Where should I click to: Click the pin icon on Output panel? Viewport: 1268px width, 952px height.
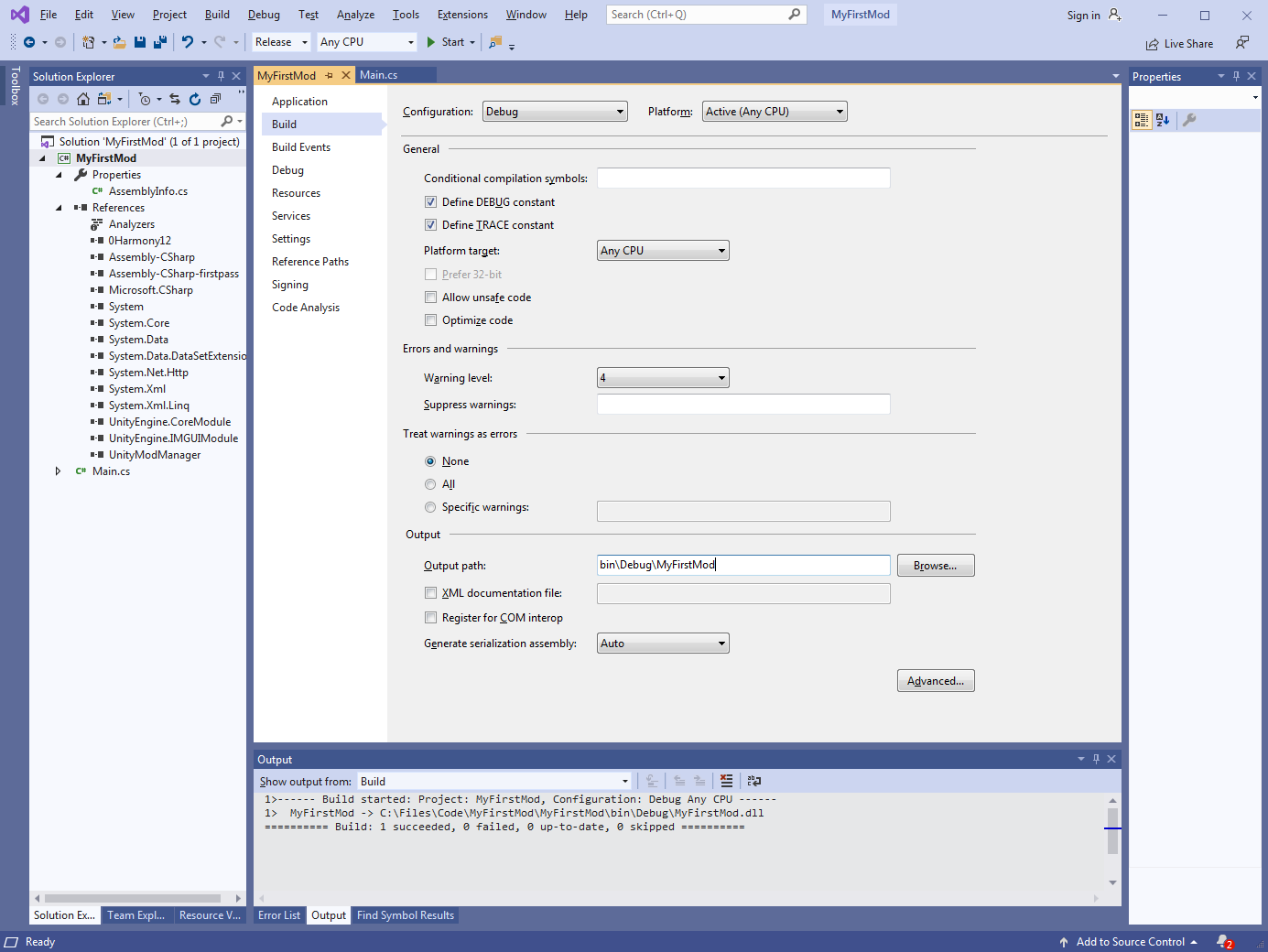tap(1096, 759)
